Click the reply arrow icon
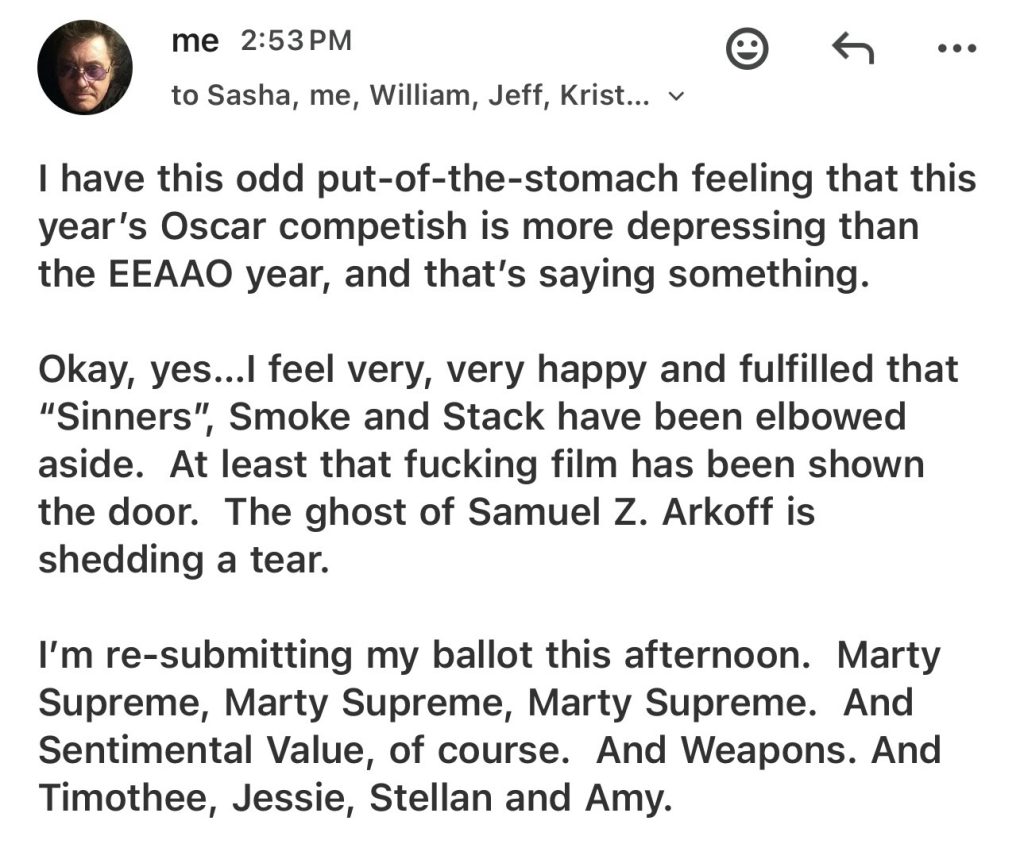This screenshot has width=1024, height=844. [852, 48]
